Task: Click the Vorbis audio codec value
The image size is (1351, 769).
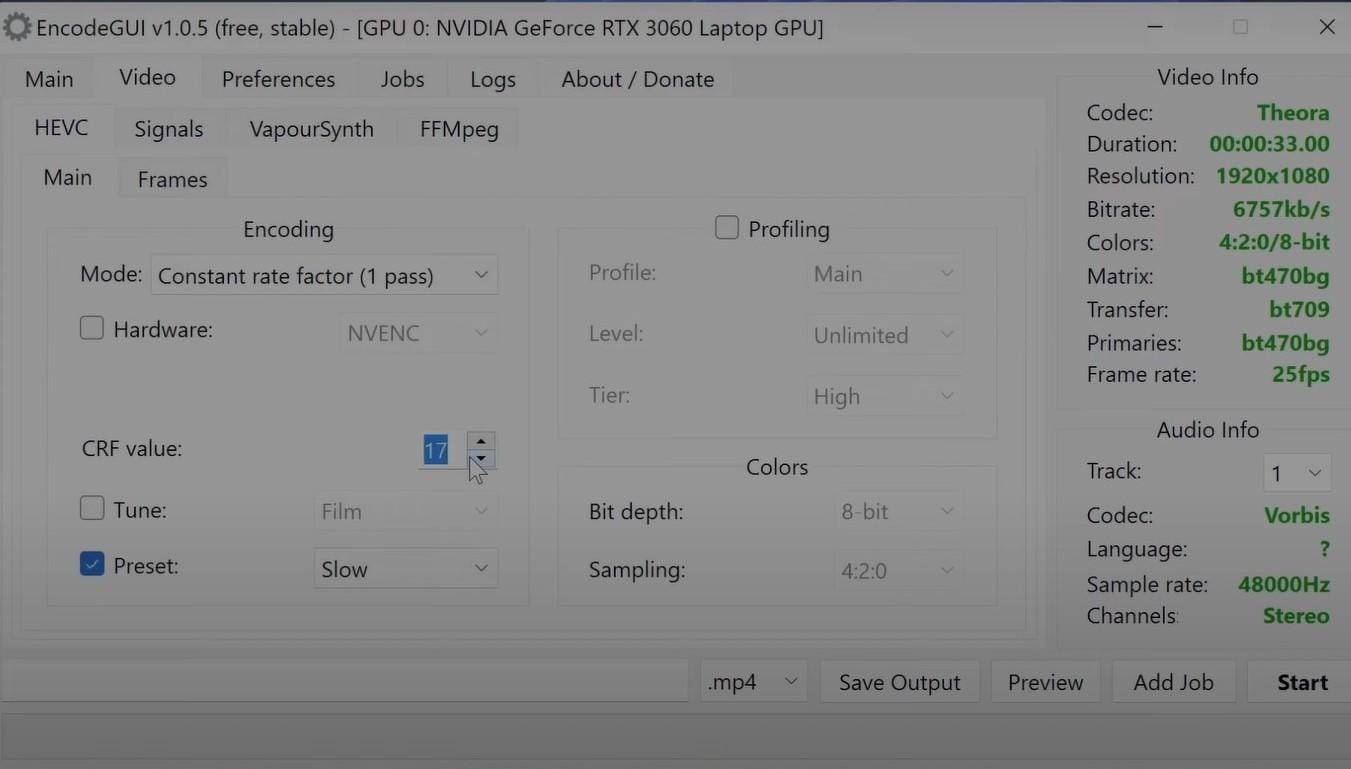Action: (x=1297, y=515)
